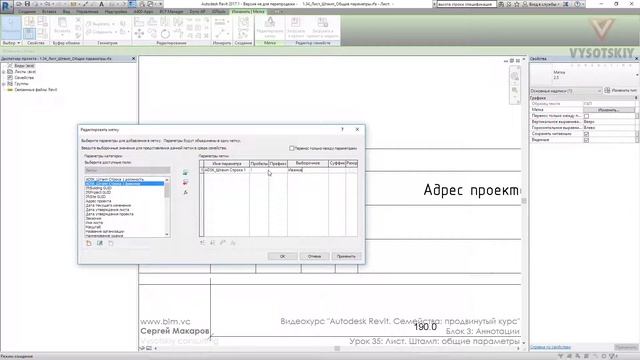This screenshot has height=360, width=640.
Task: Click the Rotate tool in the ribbon
Action: 165,33
